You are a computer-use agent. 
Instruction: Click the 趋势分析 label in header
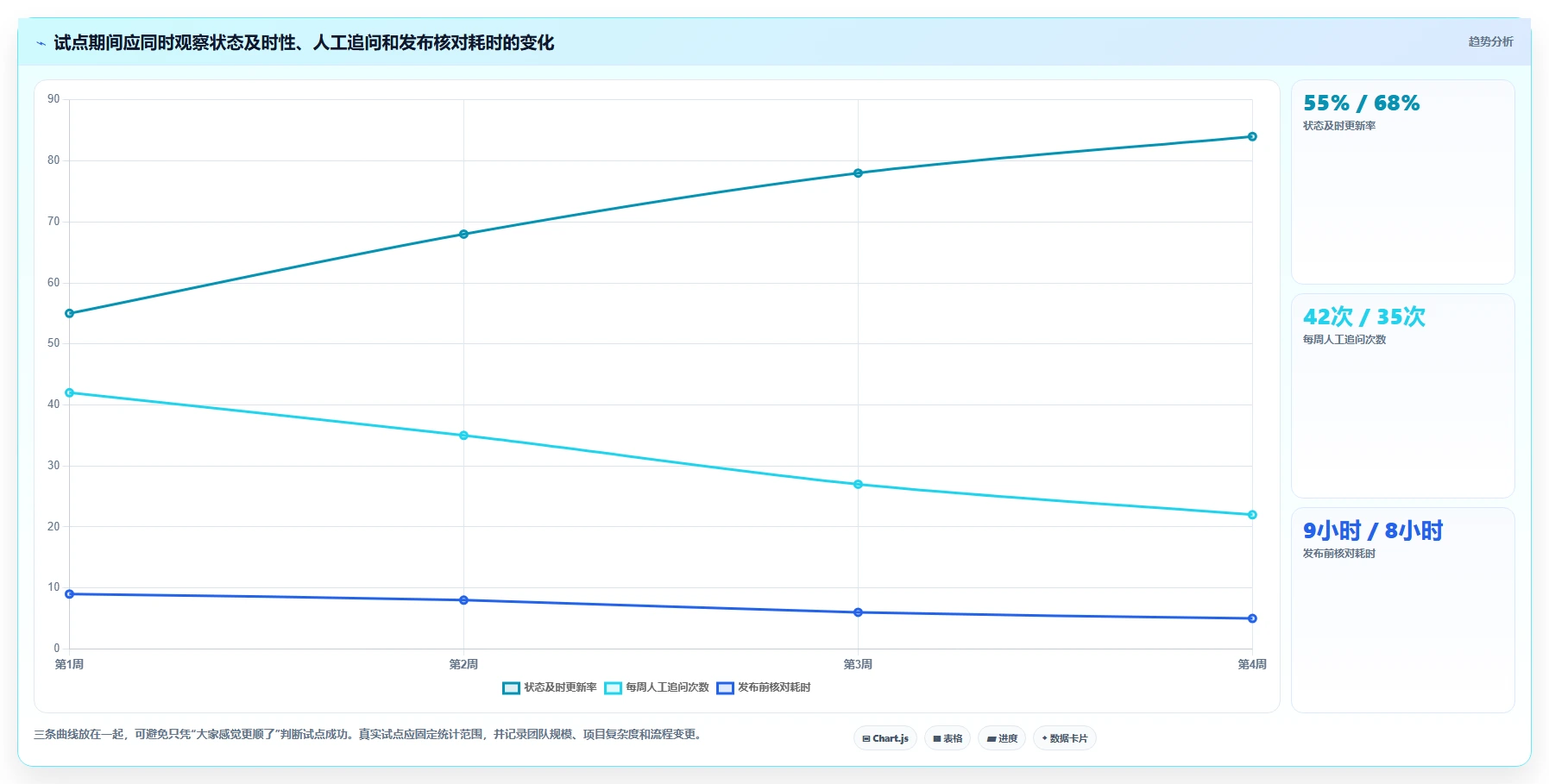(1490, 41)
